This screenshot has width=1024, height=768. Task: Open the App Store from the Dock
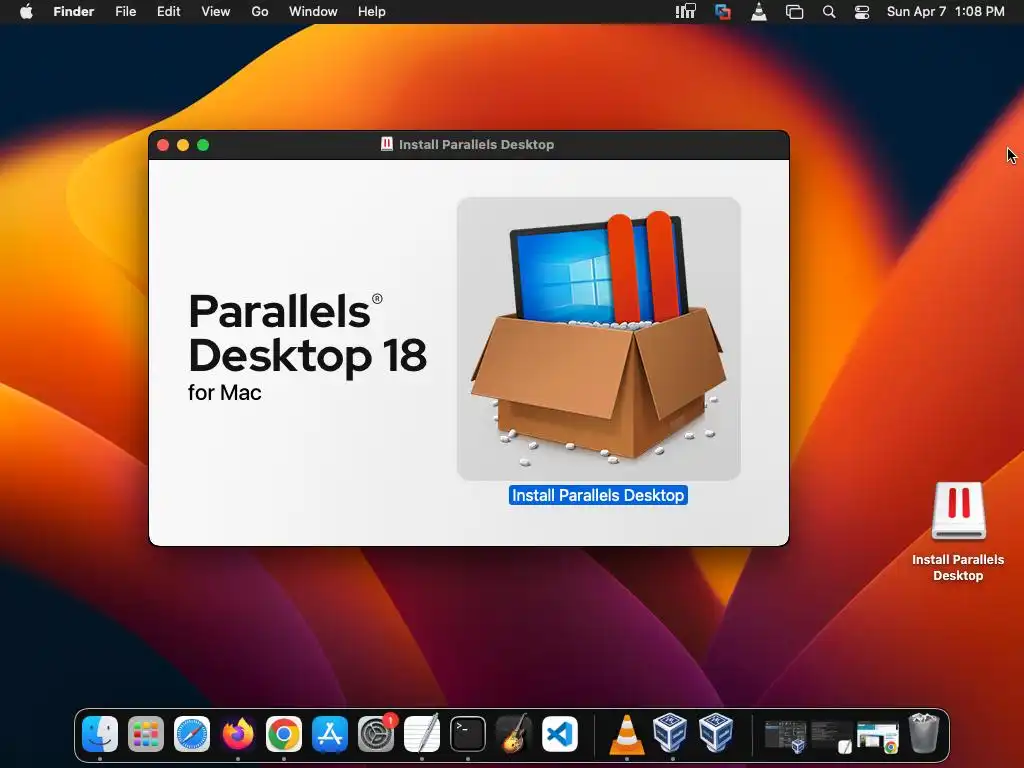330,733
